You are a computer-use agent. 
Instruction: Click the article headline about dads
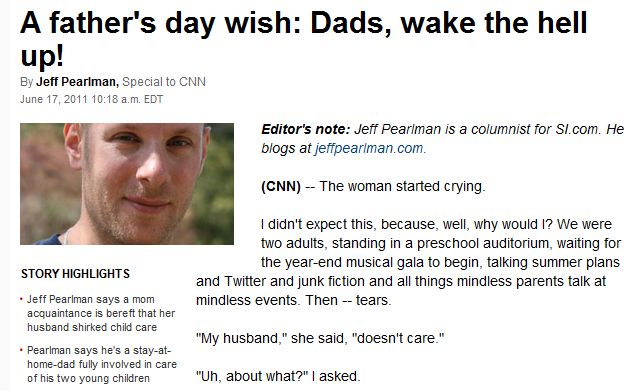(x=304, y=39)
